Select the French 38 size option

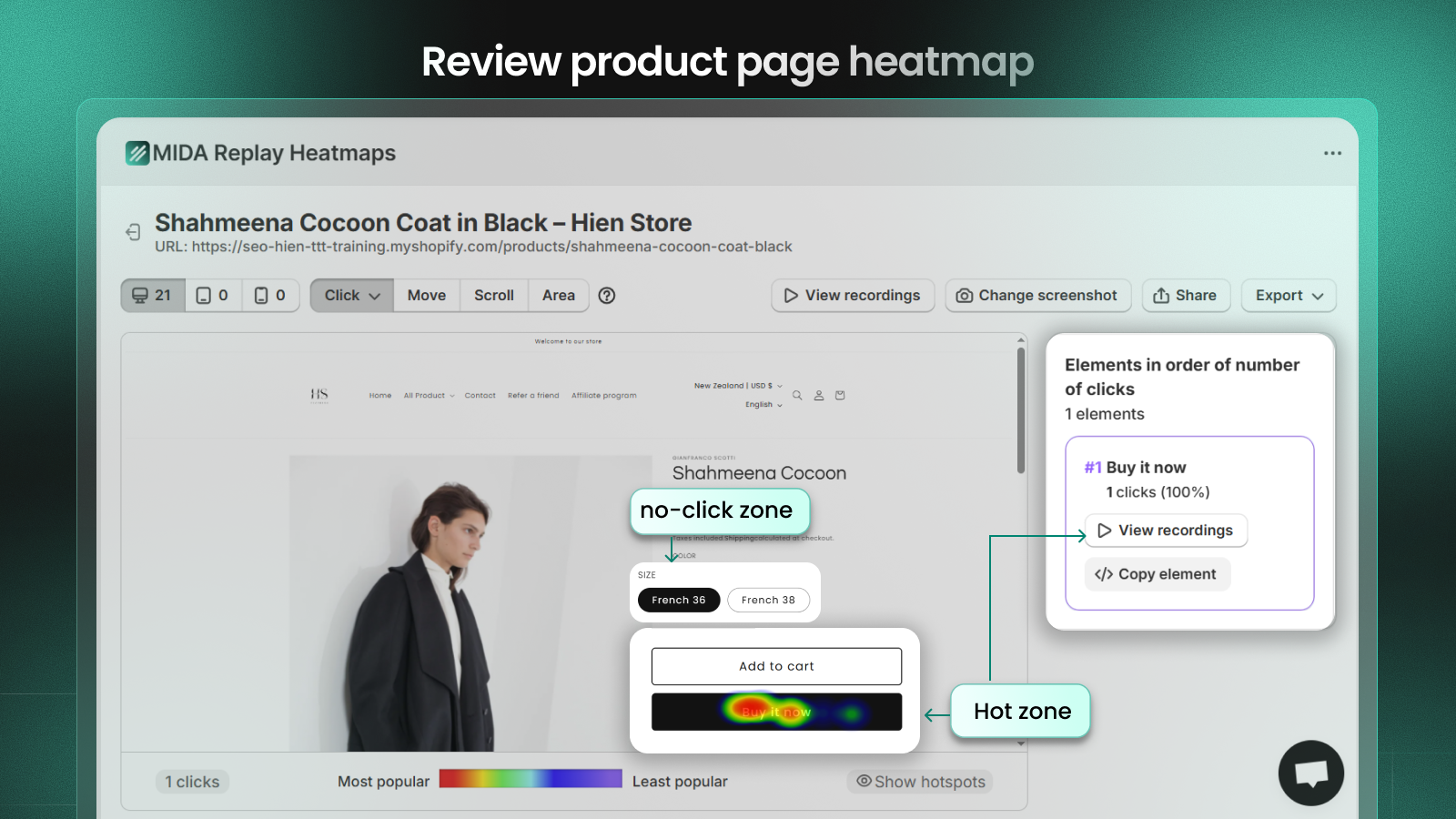tap(768, 600)
